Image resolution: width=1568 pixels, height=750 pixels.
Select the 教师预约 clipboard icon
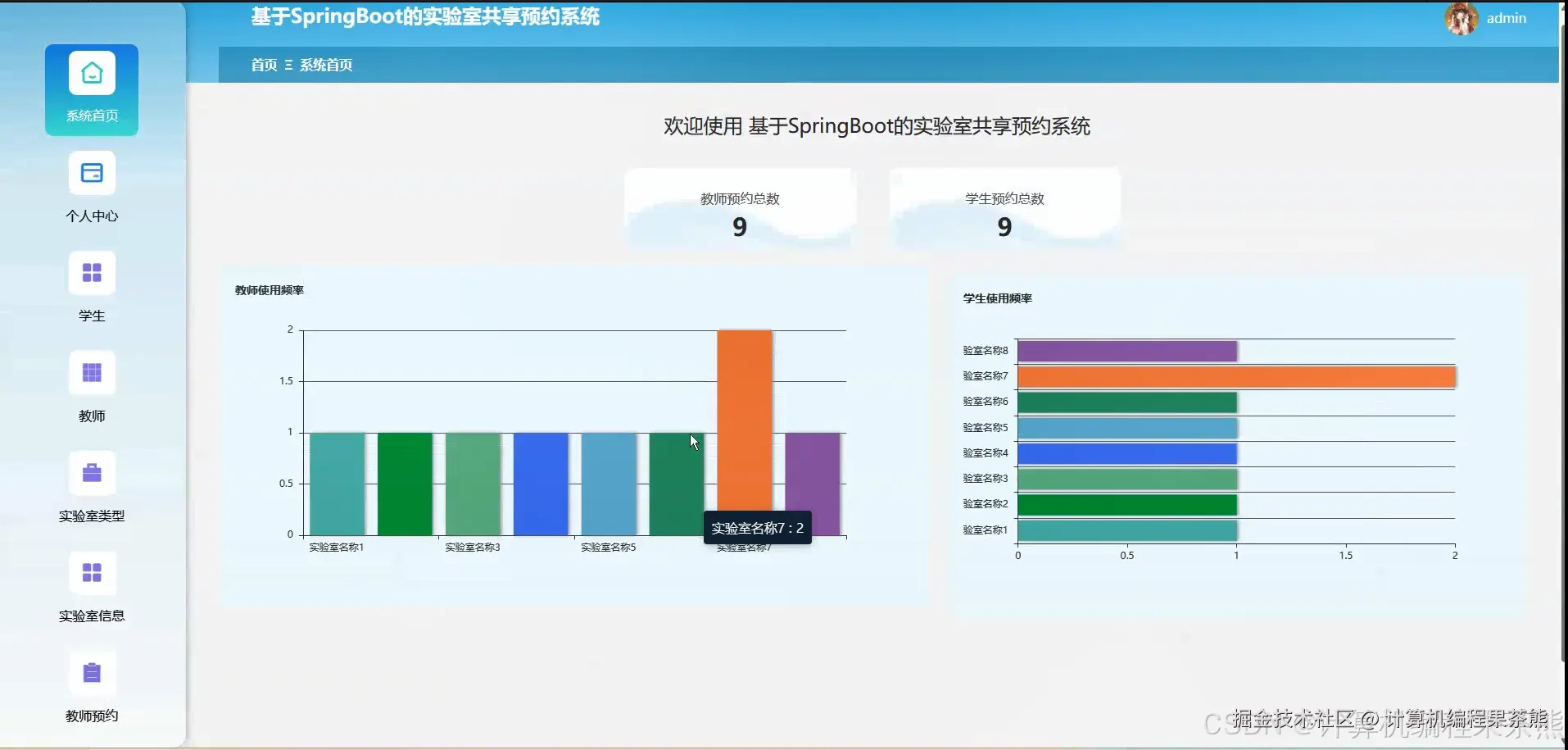coord(91,672)
